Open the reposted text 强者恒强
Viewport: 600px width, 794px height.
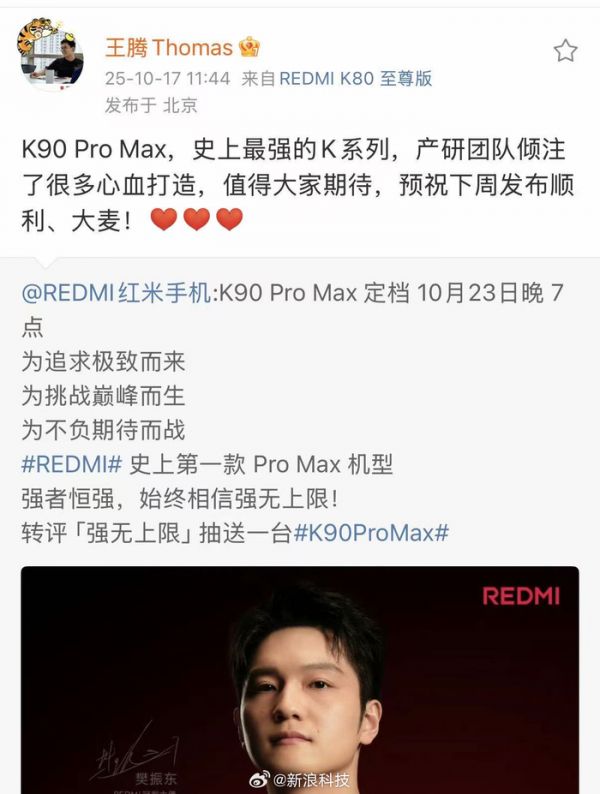click(x=179, y=498)
